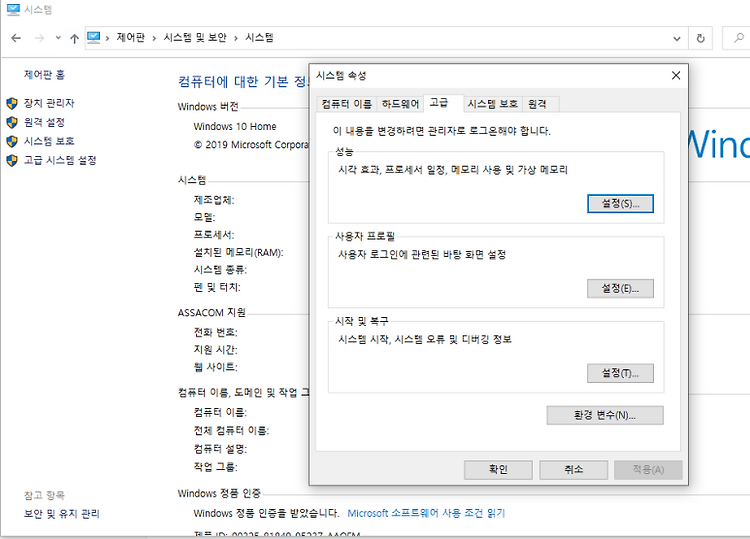Click computer icon in address bar

94,38
